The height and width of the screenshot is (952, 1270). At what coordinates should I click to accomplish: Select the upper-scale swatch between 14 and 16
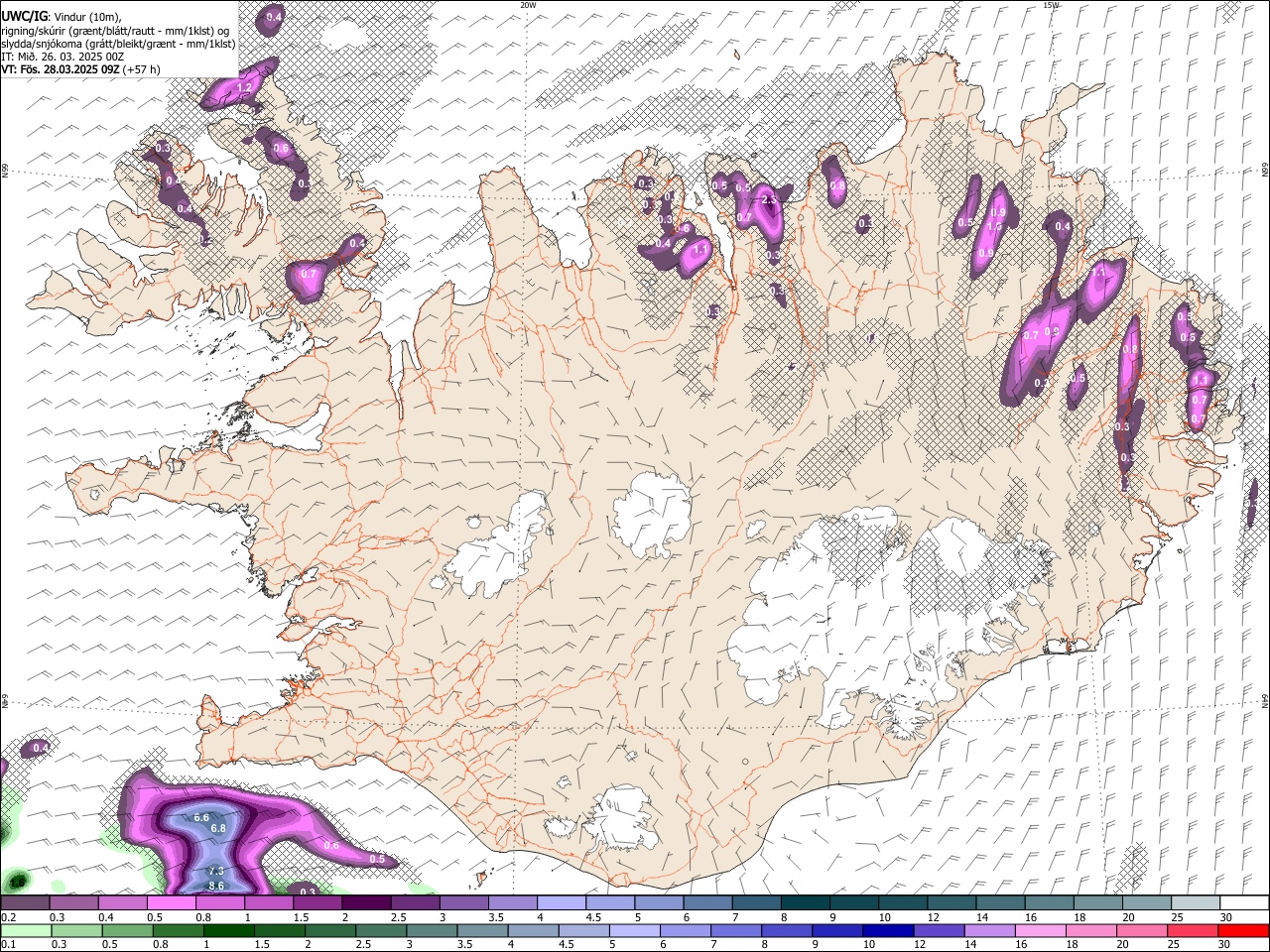pos(999,902)
